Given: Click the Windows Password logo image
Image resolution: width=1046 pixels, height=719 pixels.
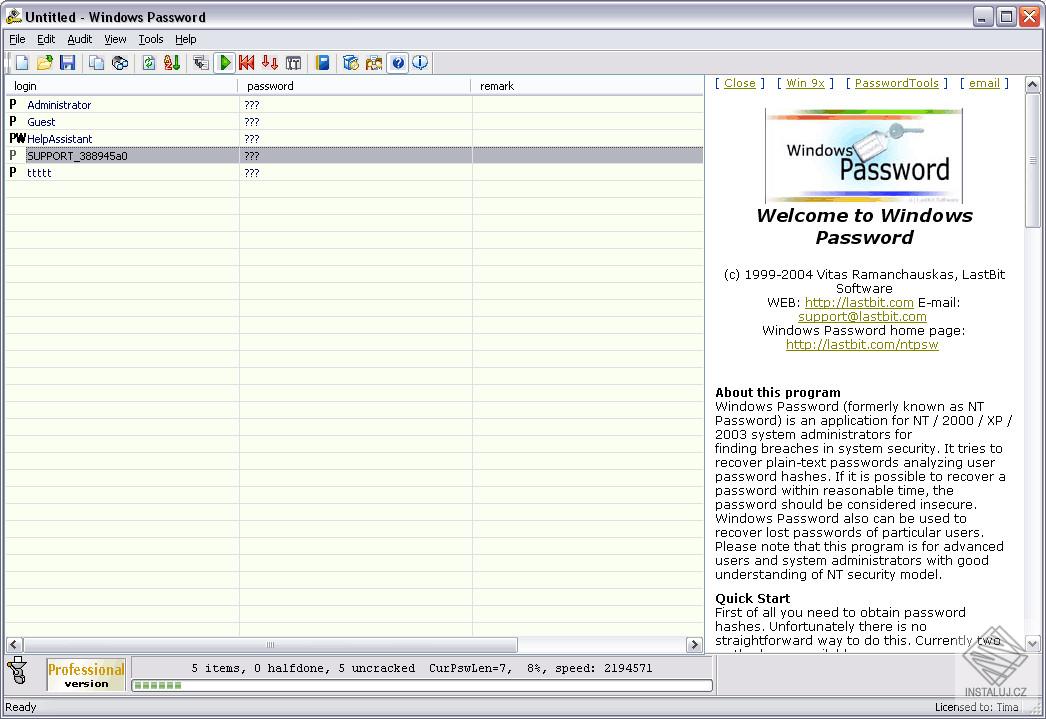Looking at the screenshot, I should (x=864, y=156).
